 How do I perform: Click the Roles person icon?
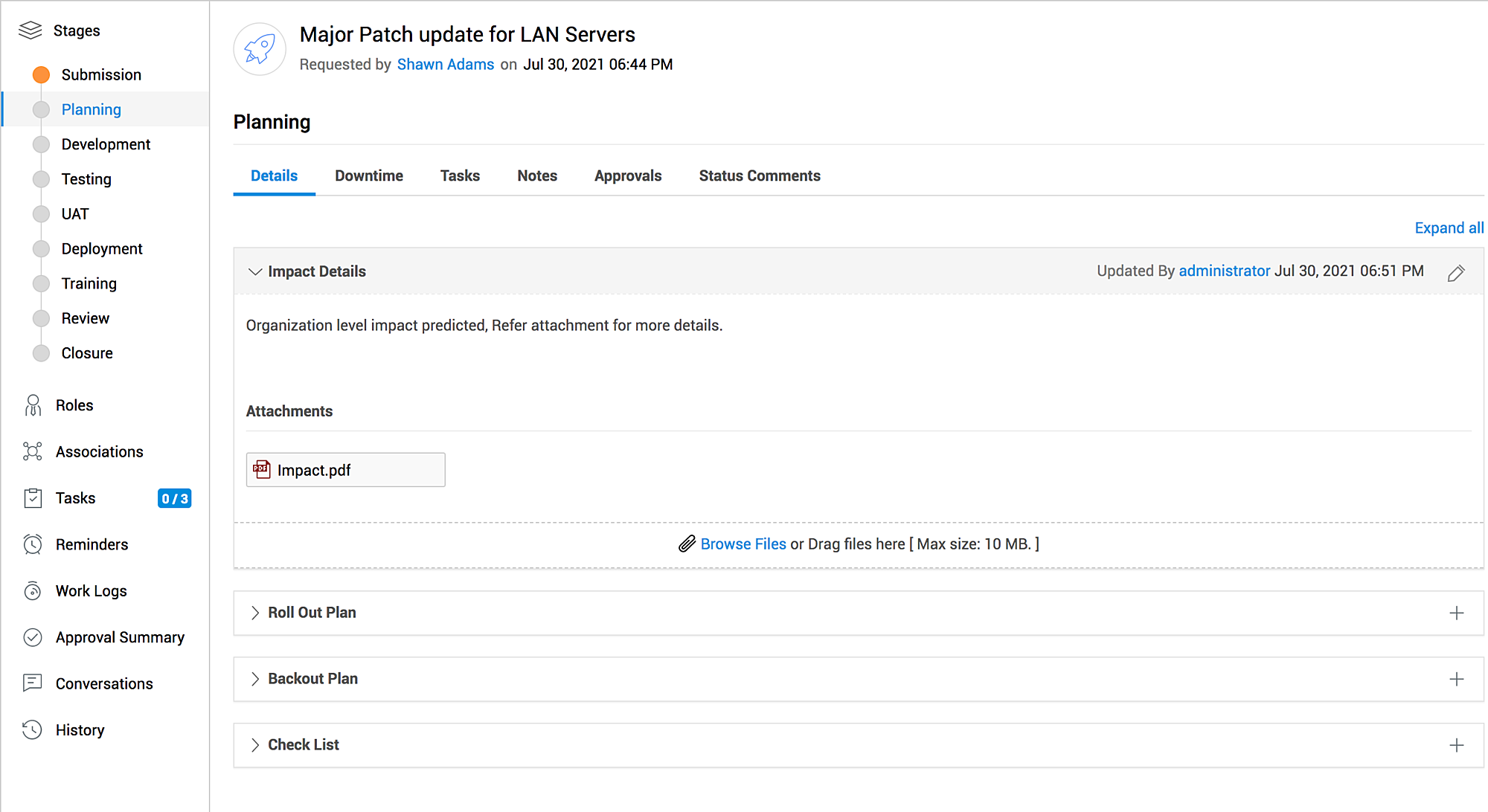(x=33, y=405)
